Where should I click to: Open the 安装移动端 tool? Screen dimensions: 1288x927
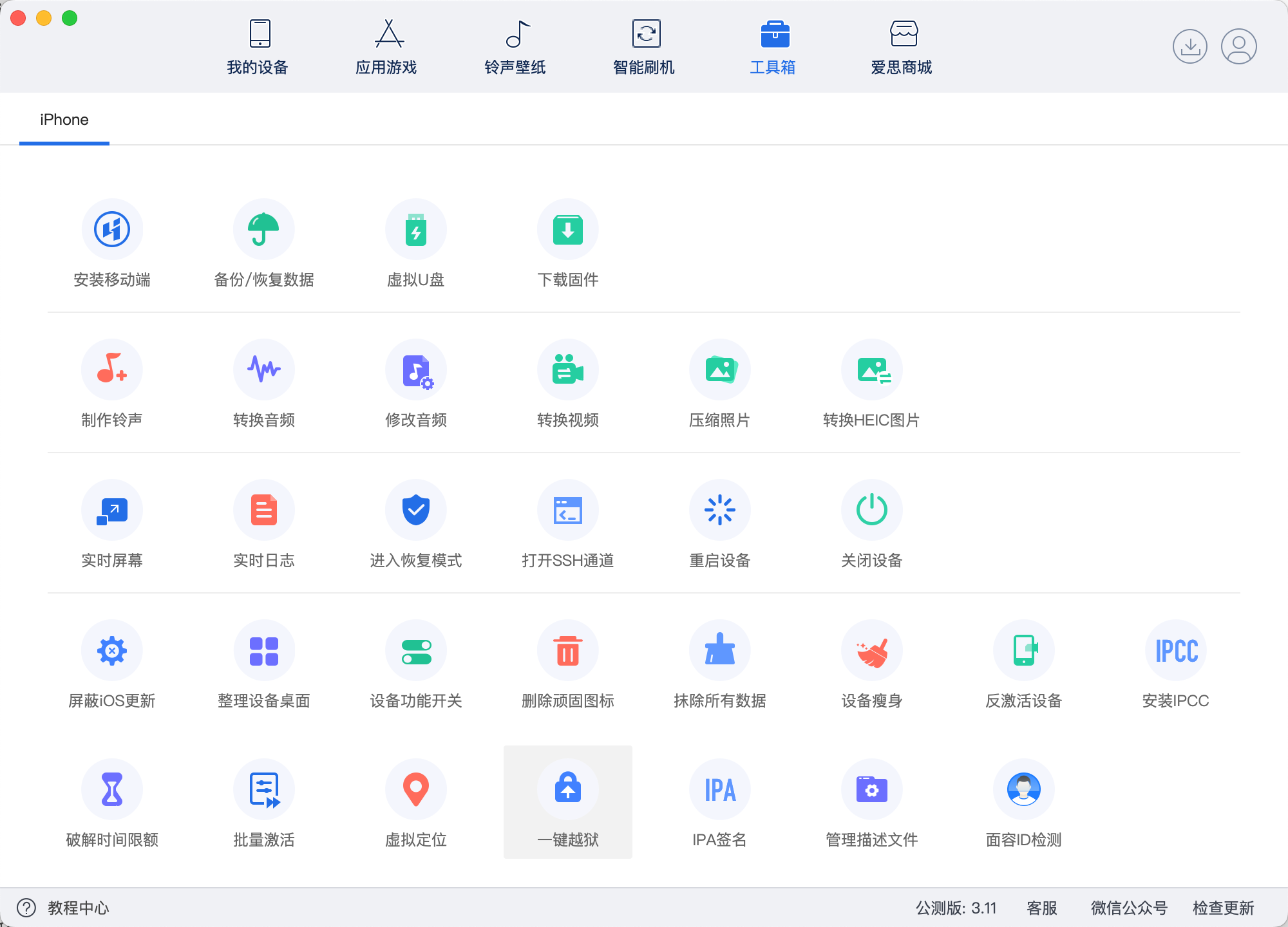112,243
